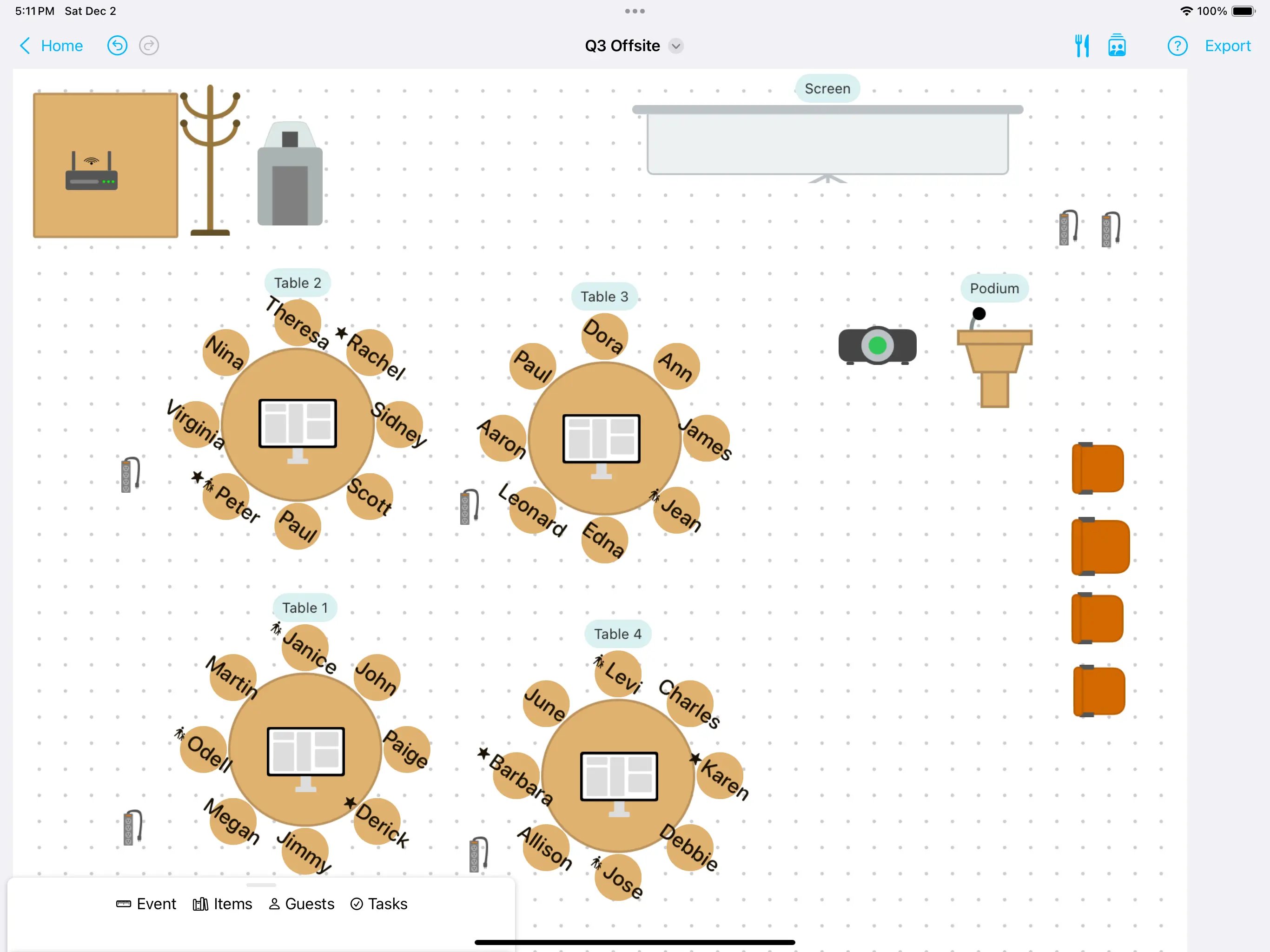Screen dimensions: 1270x952
Task: Tap the battery indicator in status bar
Action: (1244, 11)
